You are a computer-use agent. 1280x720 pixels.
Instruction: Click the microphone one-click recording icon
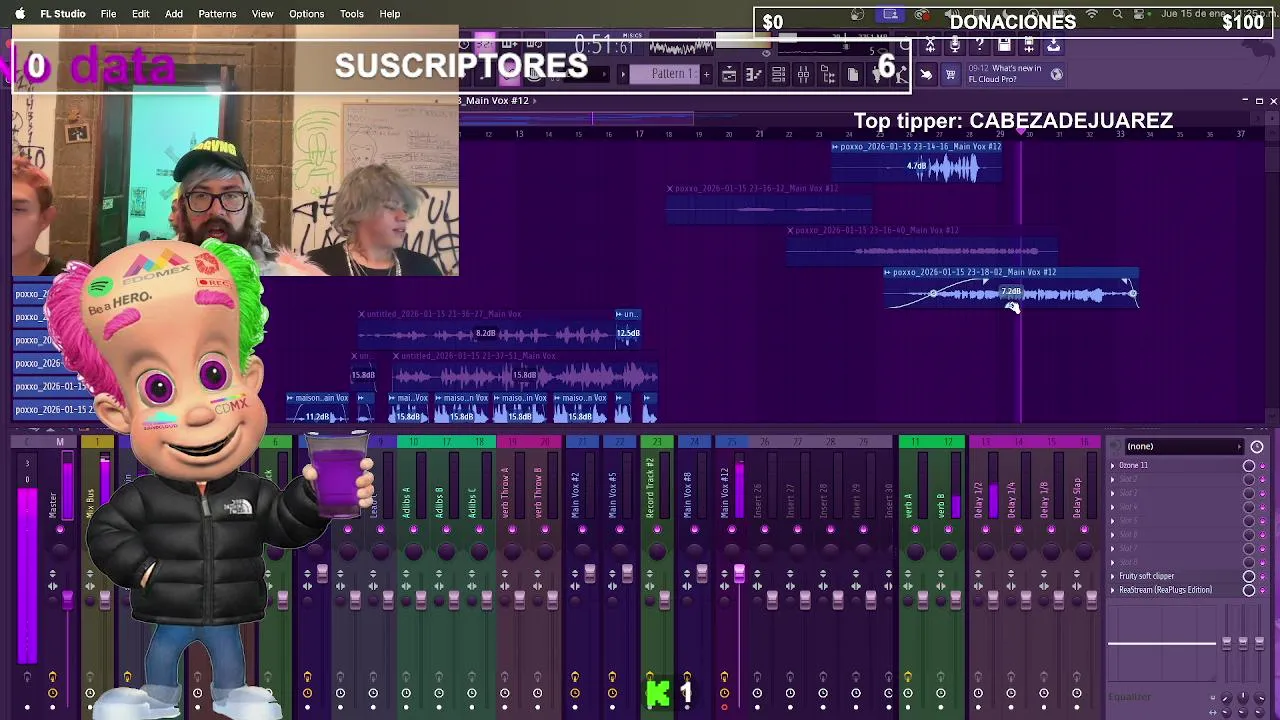point(954,45)
